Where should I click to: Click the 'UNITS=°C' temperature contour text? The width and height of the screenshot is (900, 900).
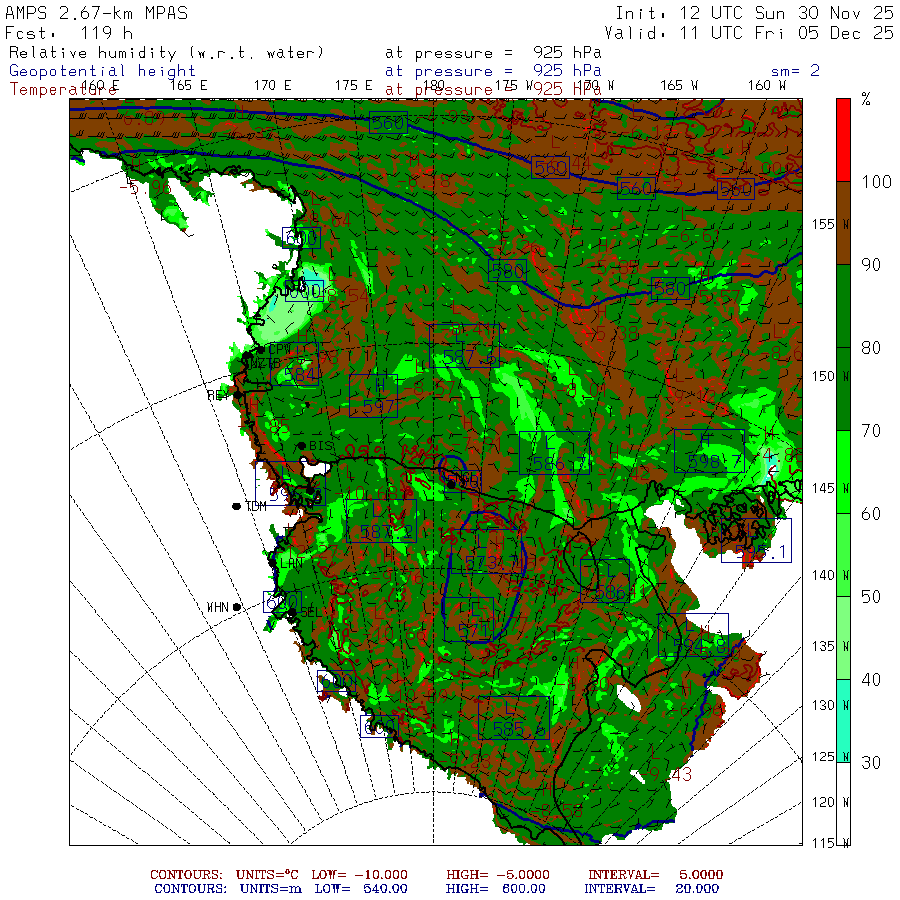[x=267, y=875]
